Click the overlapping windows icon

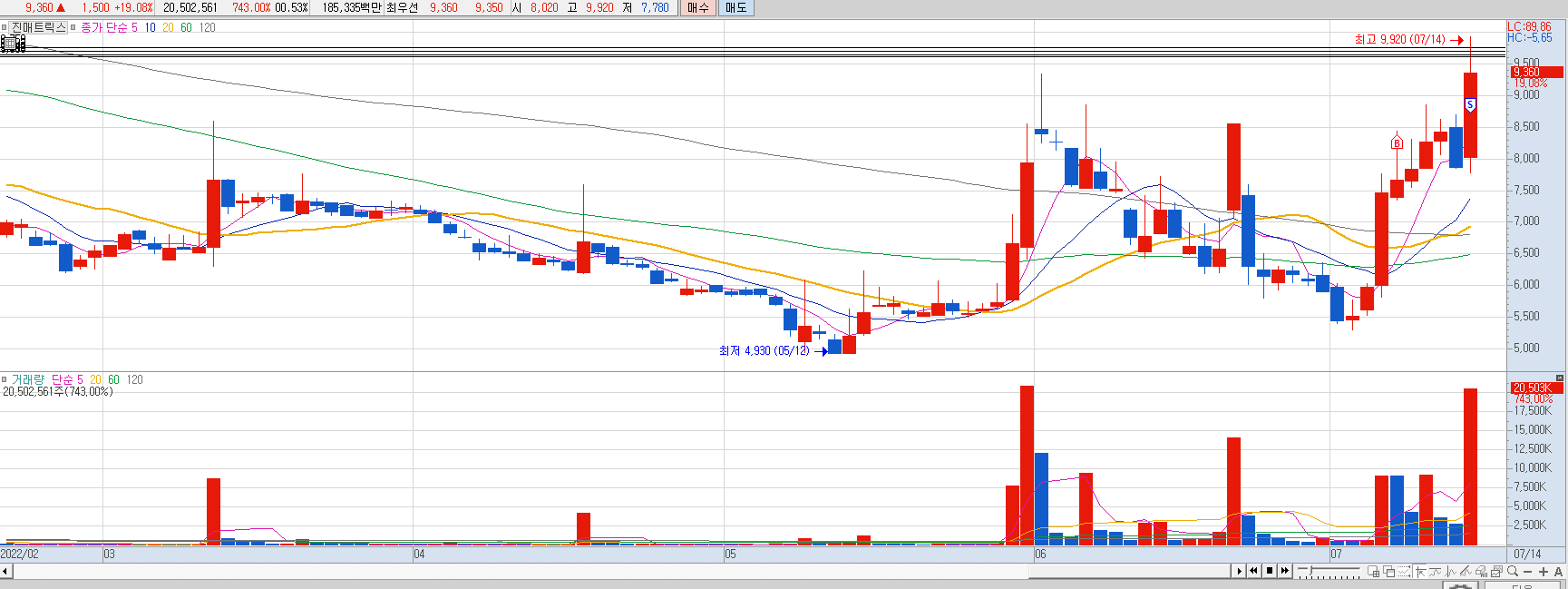pos(1388,572)
